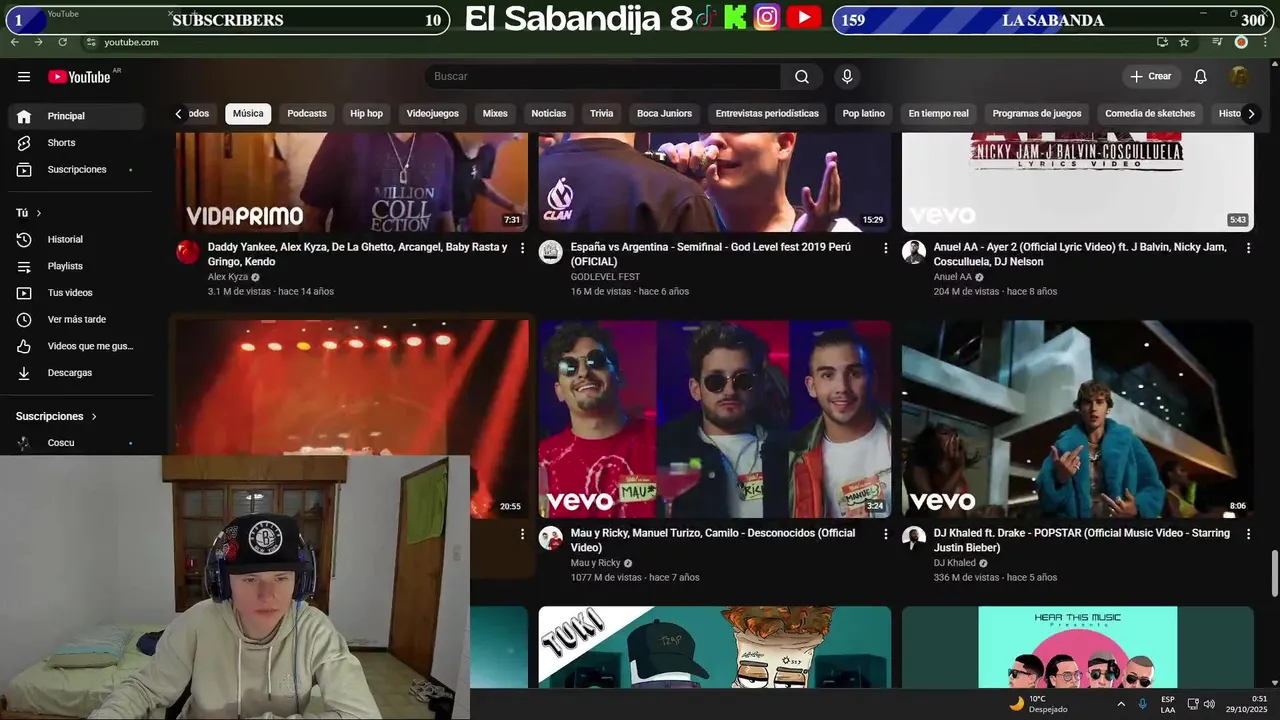The height and width of the screenshot is (720, 1280).
Task: Open Tus videos in the sidebar
Action: tap(76, 293)
